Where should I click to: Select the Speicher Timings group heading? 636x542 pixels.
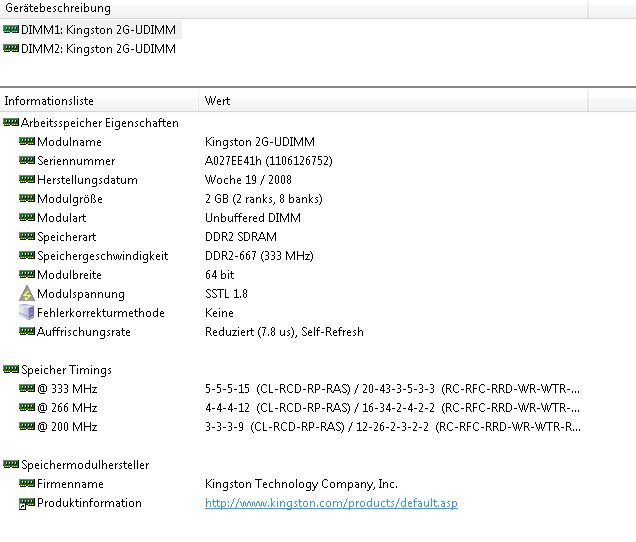[x=67, y=370]
